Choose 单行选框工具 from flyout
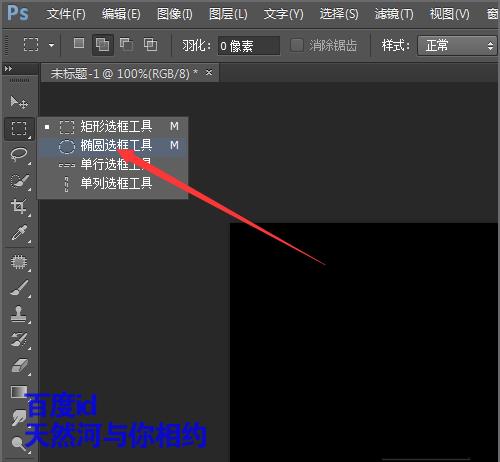 [x=113, y=164]
